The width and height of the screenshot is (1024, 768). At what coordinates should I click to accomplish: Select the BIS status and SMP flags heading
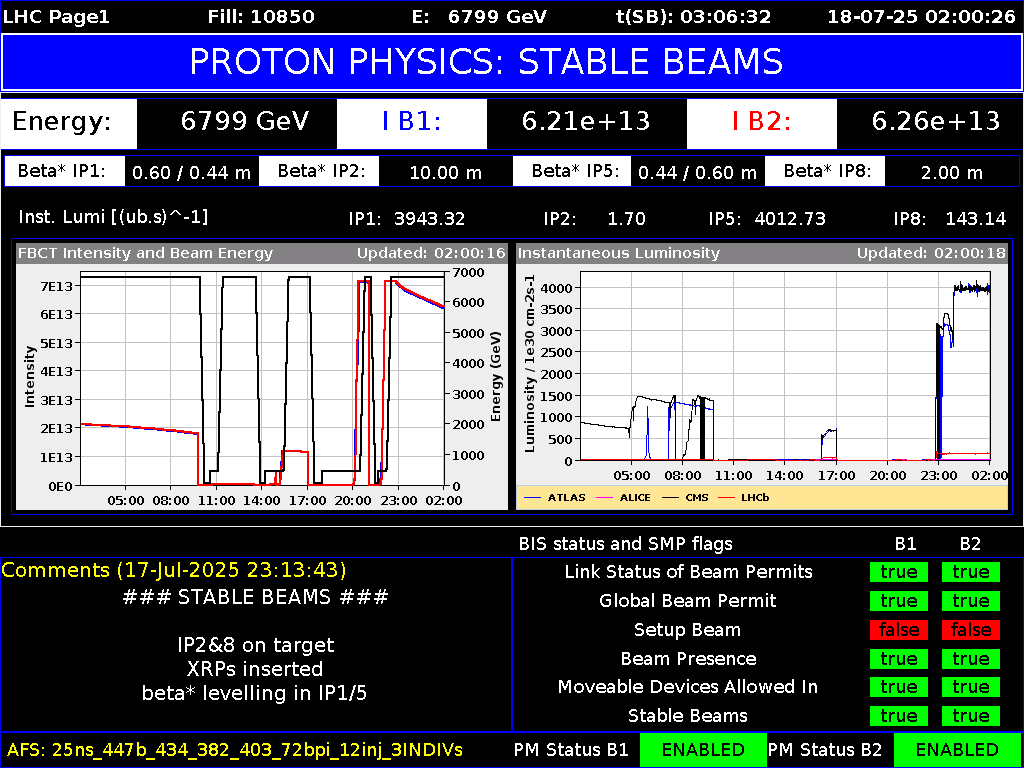pyautogui.click(x=626, y=543)
